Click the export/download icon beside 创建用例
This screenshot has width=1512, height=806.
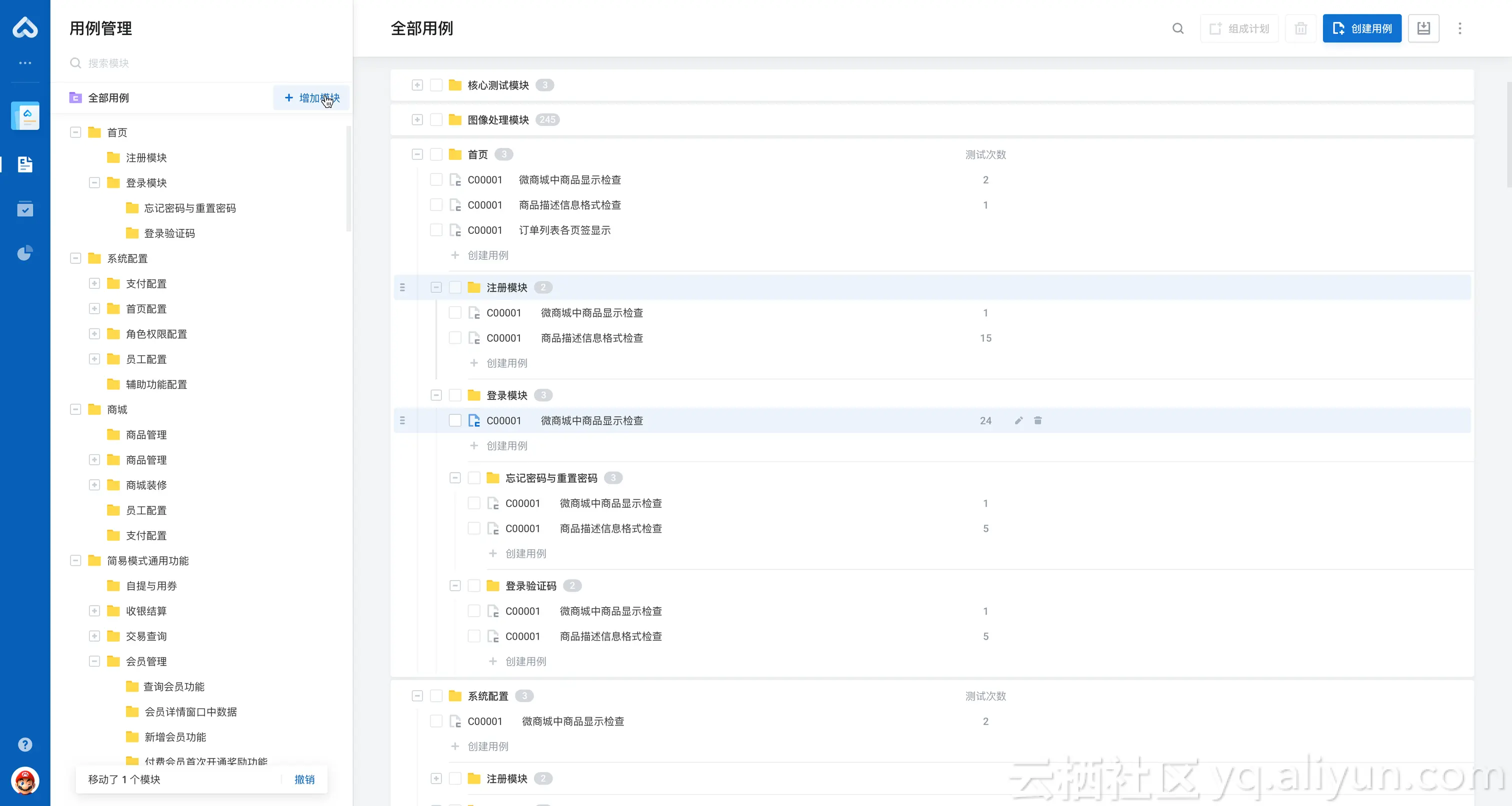(x=1423, y=27)
